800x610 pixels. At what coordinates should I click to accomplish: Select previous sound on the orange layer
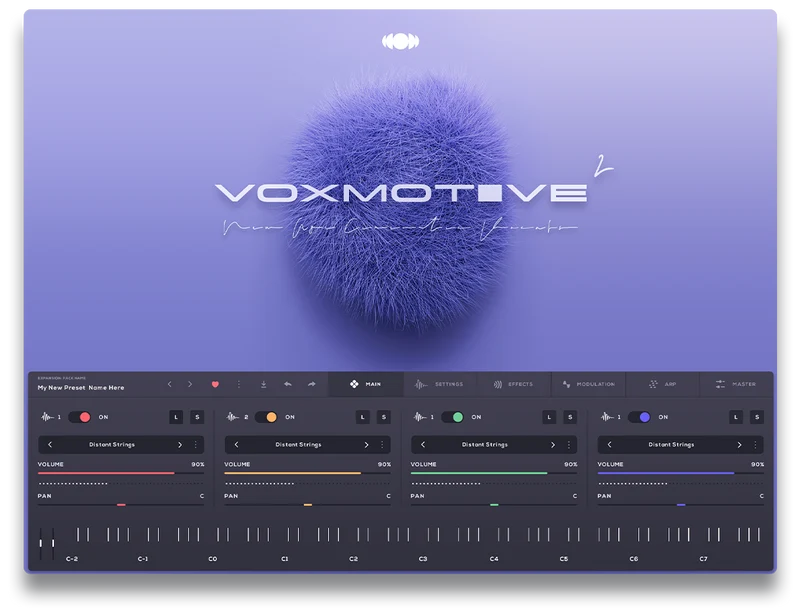tap(236, 445)
